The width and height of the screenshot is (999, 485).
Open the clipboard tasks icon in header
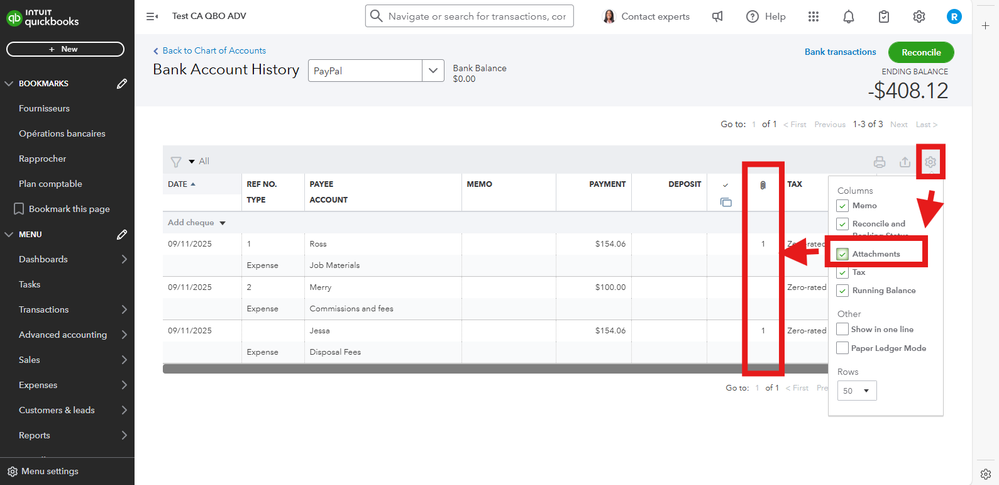[x=884, y=17]
